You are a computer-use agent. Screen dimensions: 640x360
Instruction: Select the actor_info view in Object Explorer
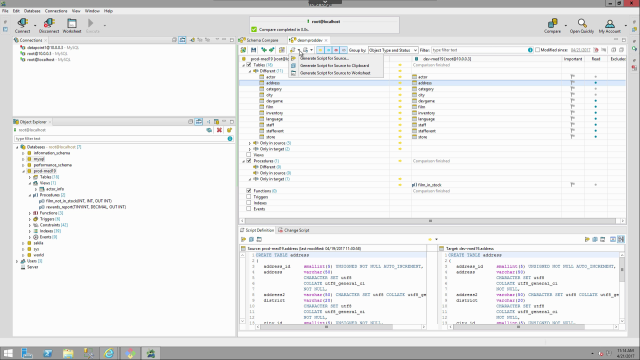coord(55,189)
